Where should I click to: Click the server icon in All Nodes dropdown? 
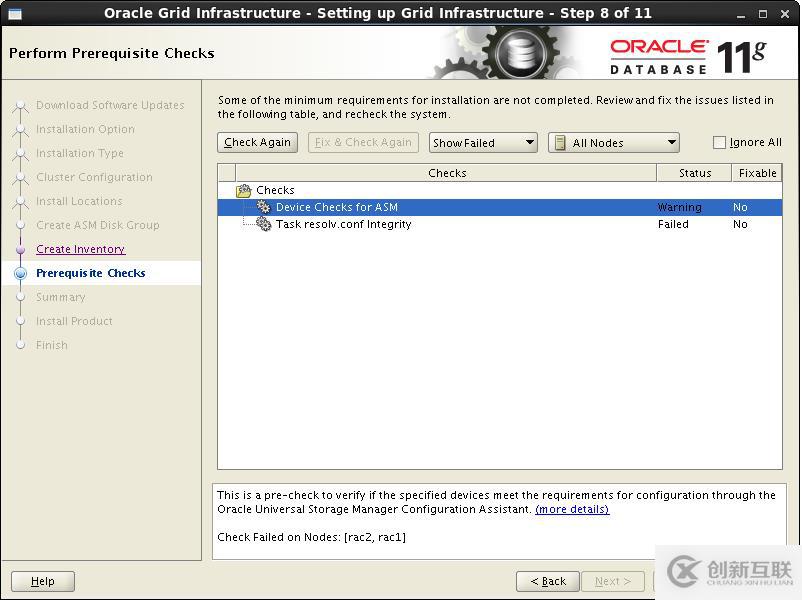(560, 143)
